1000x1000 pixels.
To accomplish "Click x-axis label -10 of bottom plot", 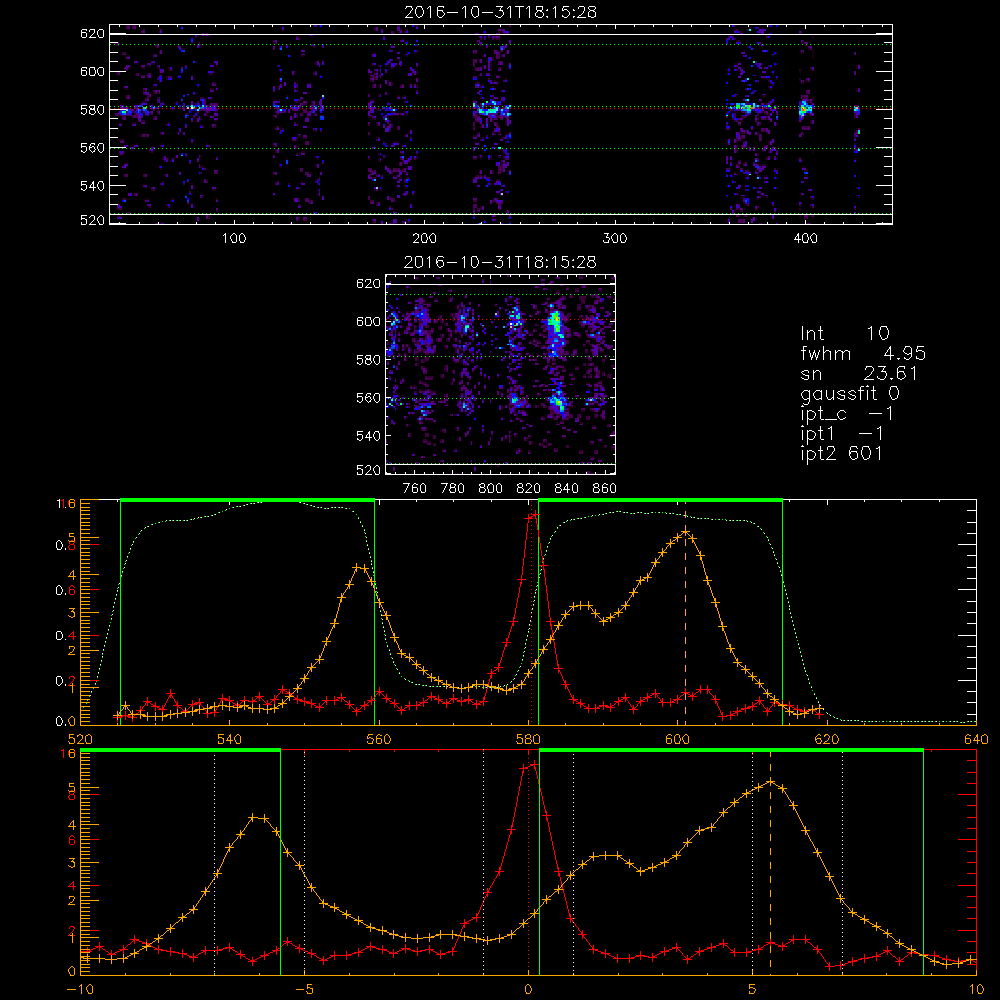I will [x=80, y=989].
